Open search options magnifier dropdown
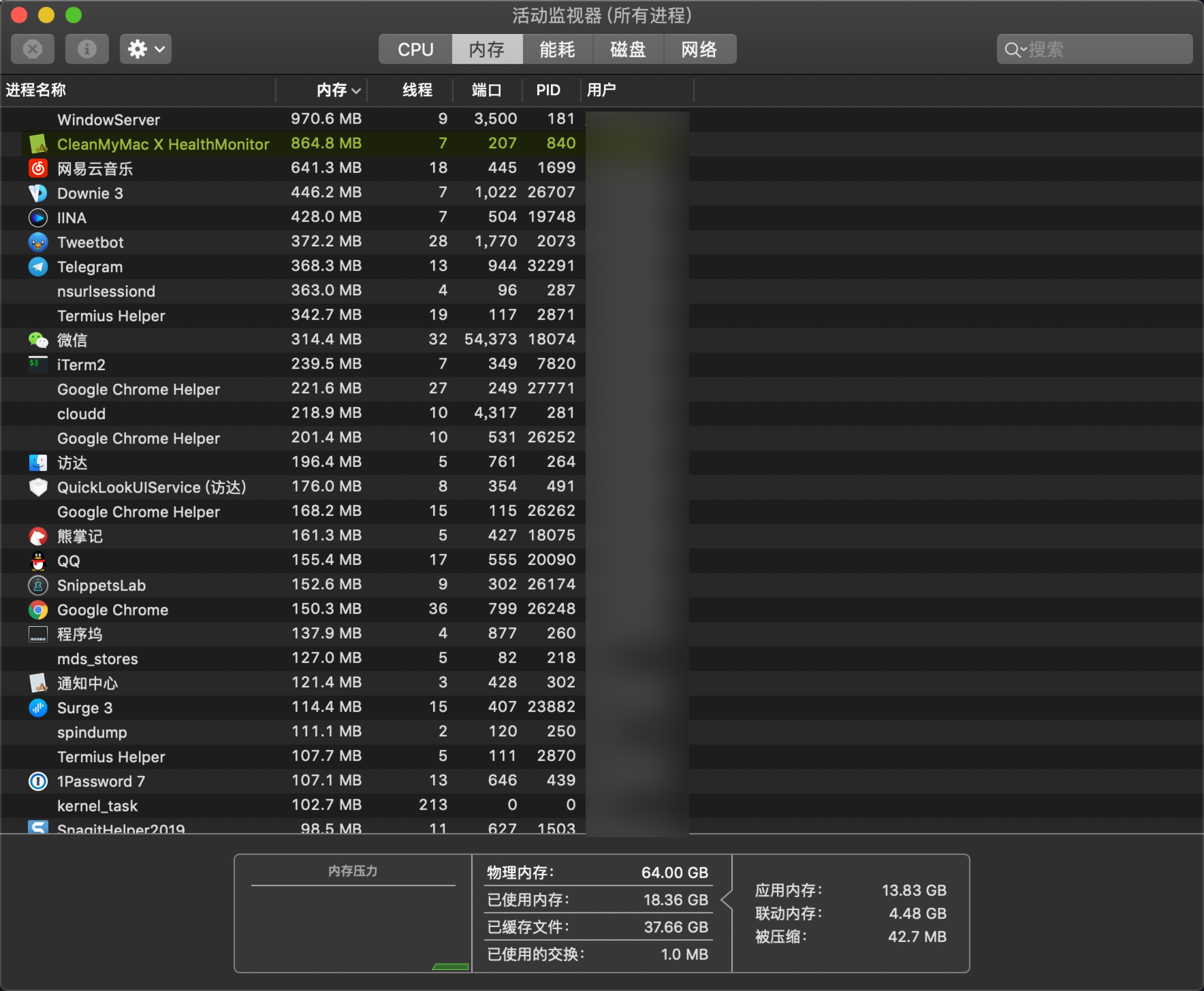This screenshot has height=991, width=1204. (1015, 50)
